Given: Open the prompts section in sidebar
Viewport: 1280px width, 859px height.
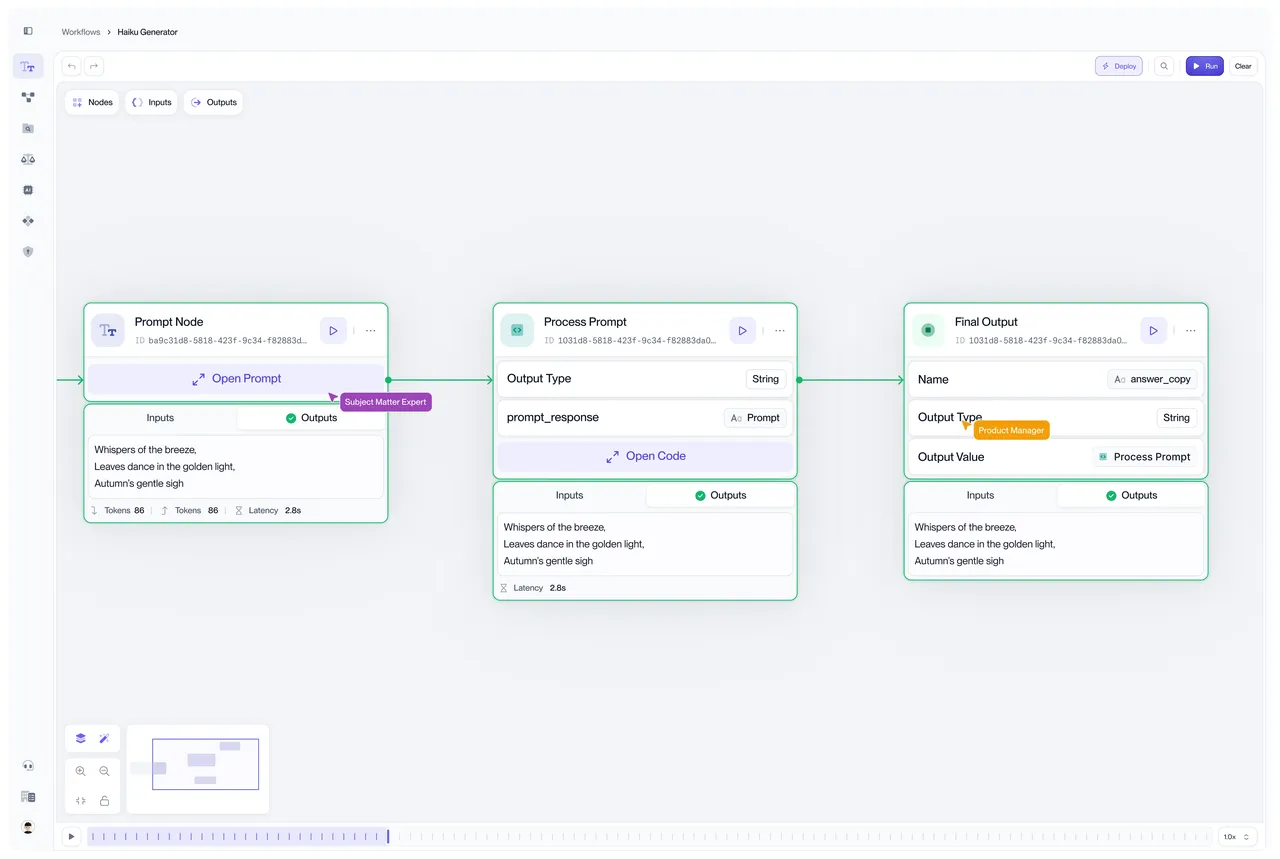Looking at the screenshot, I should pyautogui.click(x=28, y=67).
